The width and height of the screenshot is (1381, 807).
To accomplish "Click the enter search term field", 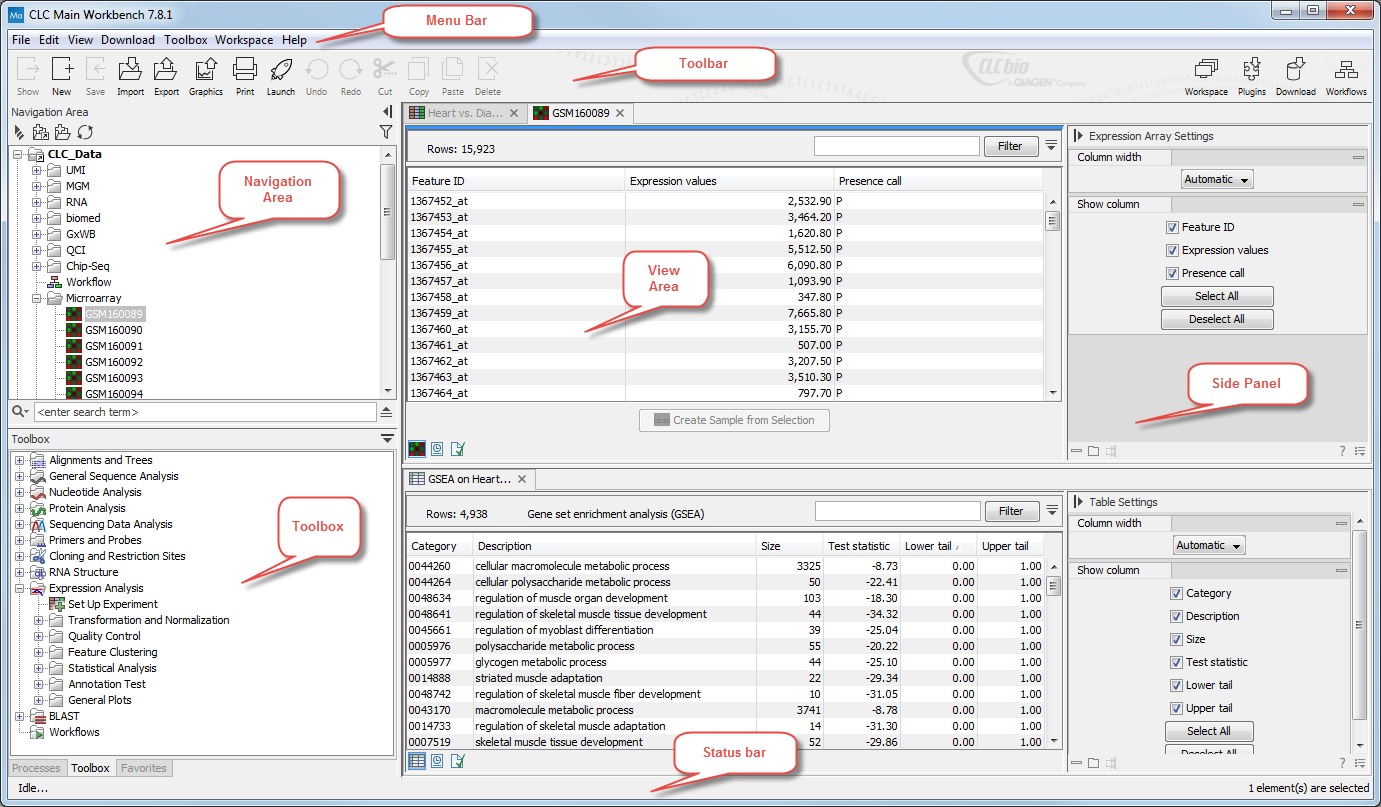I will [x=204, y=412].
